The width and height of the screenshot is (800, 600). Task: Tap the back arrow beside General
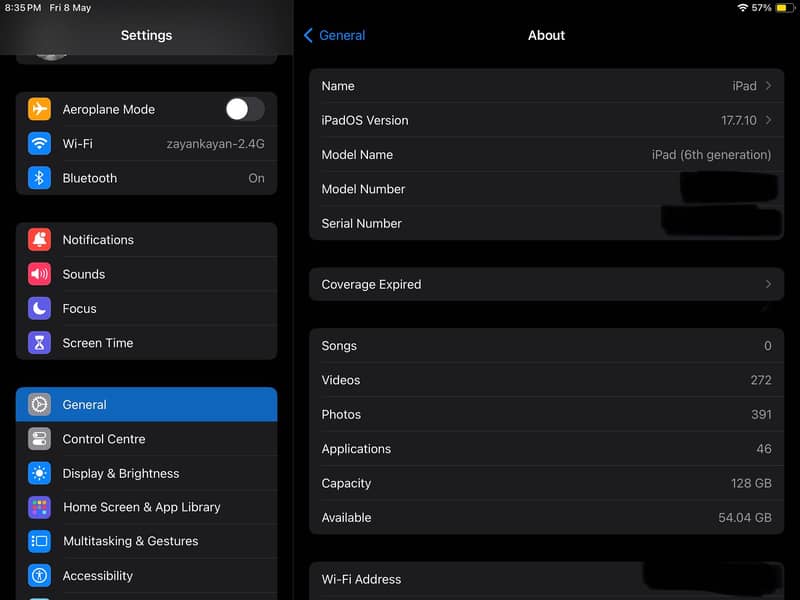tap(308, 35)
